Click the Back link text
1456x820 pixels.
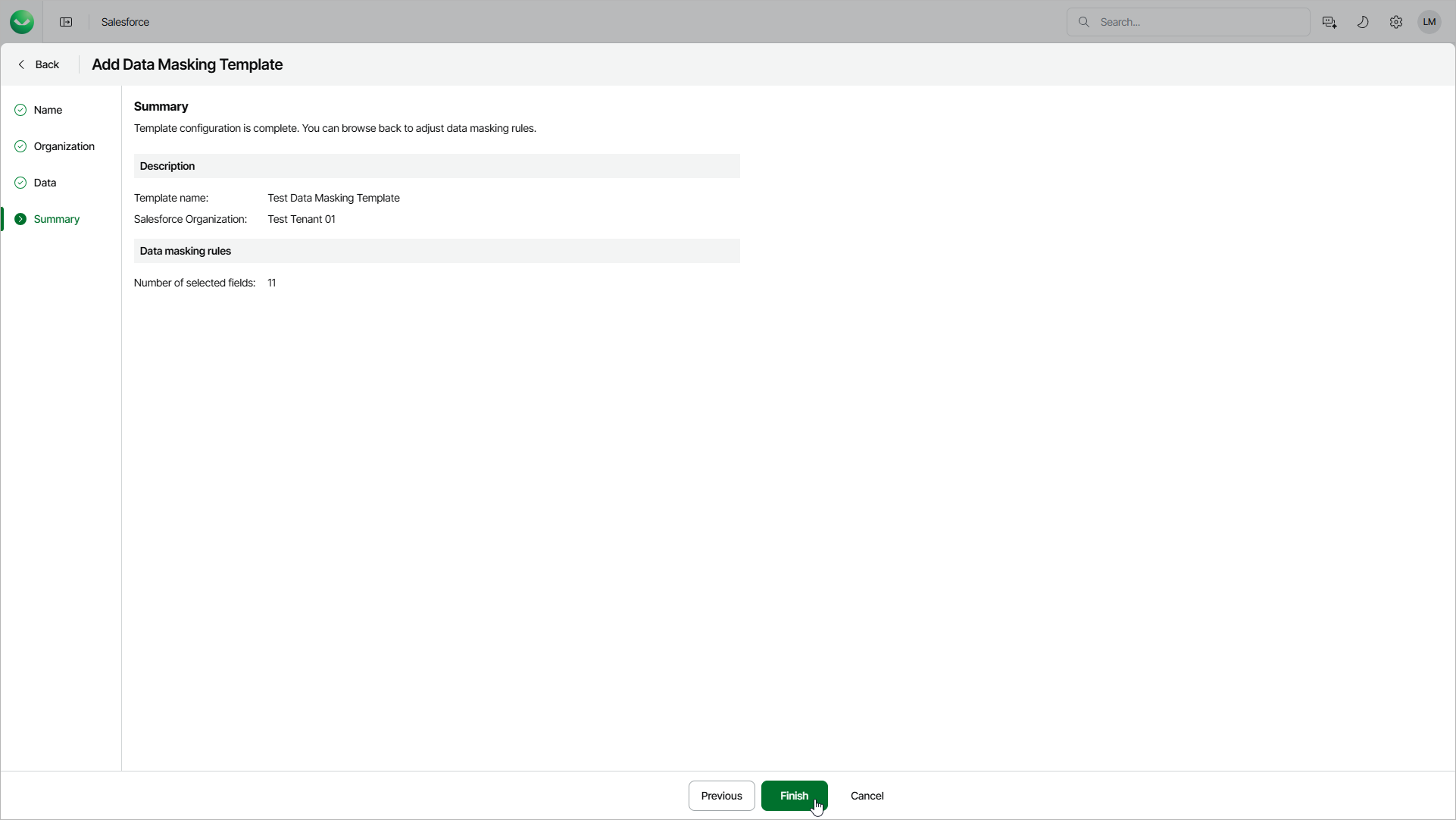coord(47,64)
